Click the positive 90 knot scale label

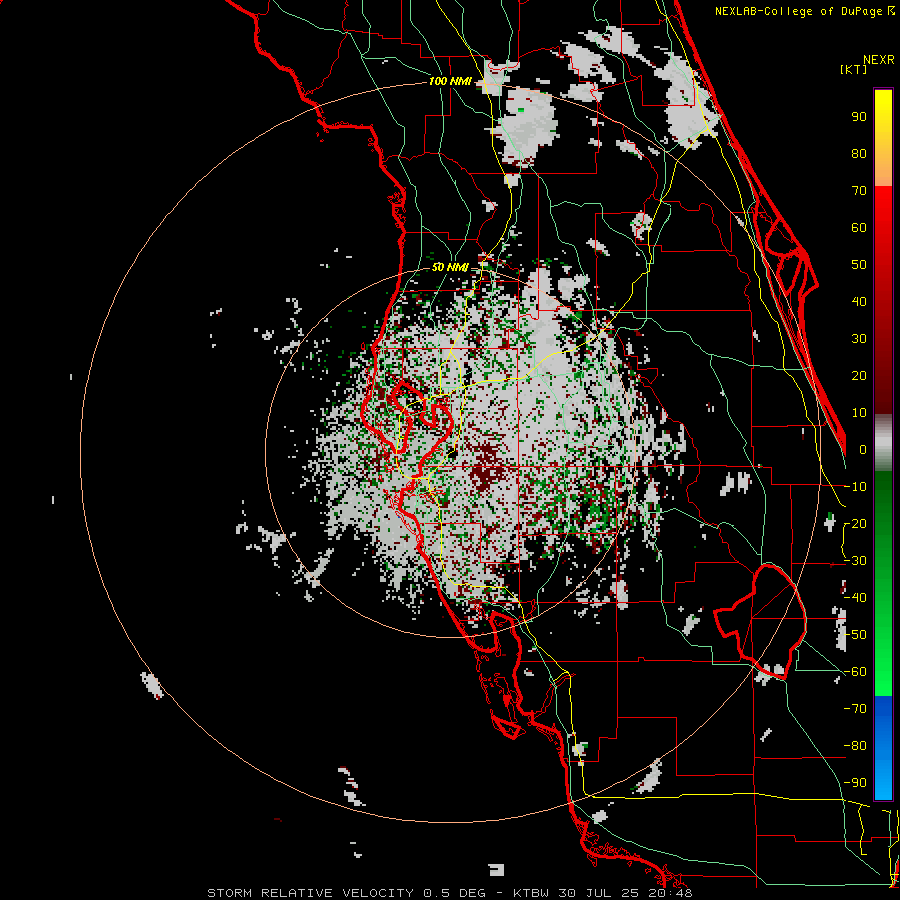click(x=859, y=117)
